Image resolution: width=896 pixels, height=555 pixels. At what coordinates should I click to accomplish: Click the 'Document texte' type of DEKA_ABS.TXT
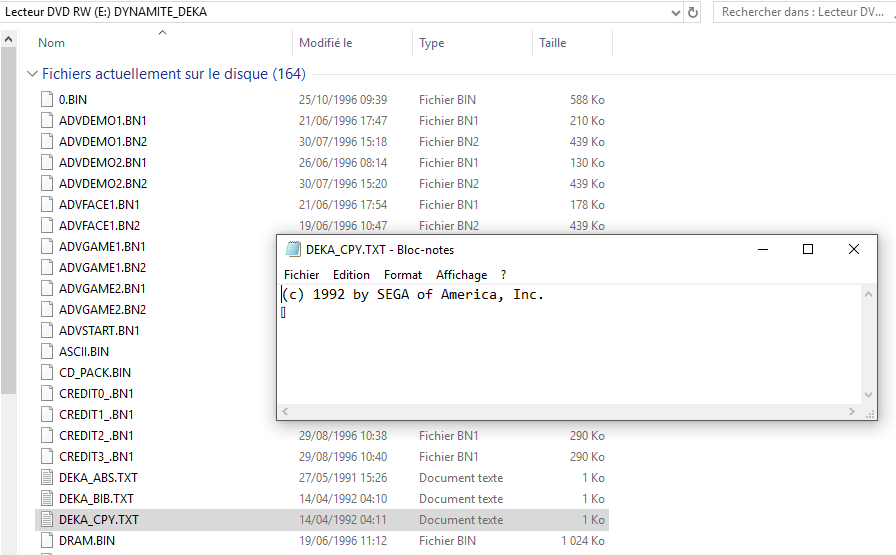tap(461, 478)
